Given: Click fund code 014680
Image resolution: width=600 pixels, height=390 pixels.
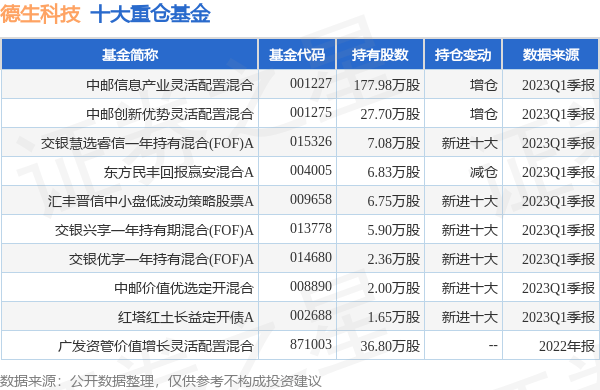Looking at the screenshot, I should (x=311, y=258).
